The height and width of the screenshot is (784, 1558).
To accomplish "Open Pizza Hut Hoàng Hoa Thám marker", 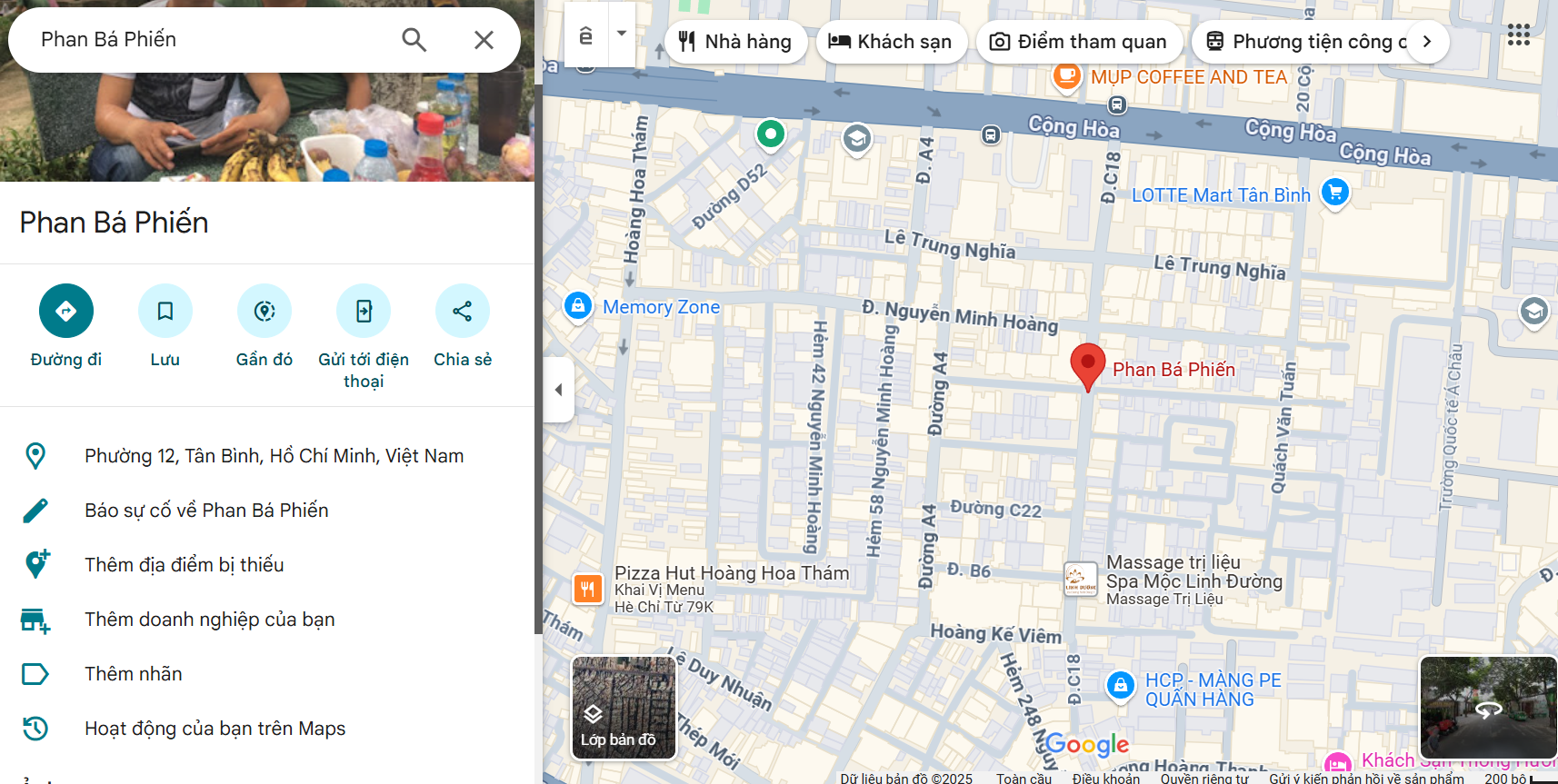I will [588, 589].
